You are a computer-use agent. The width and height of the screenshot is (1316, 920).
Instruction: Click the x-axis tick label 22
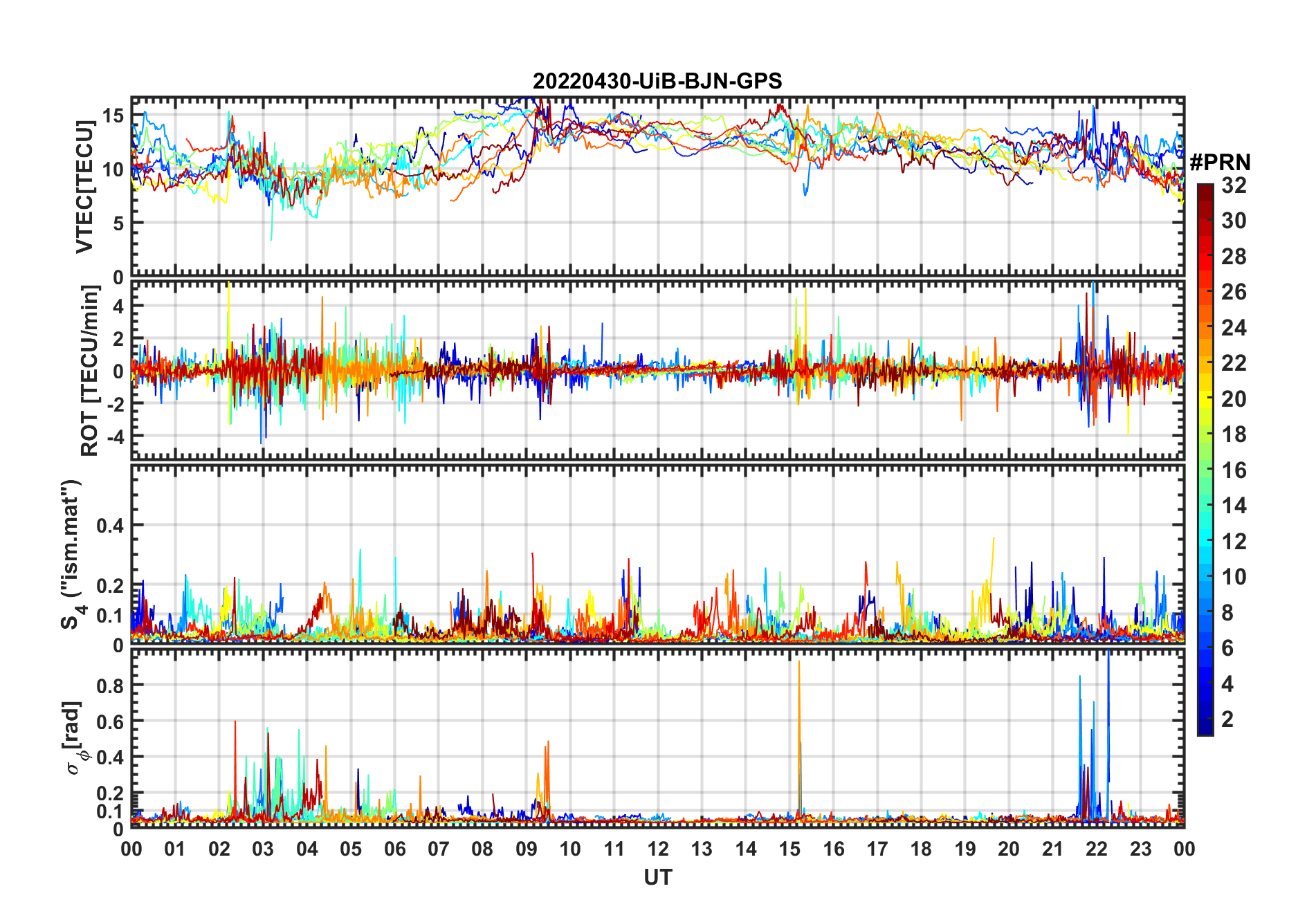tap(1096, 849)
